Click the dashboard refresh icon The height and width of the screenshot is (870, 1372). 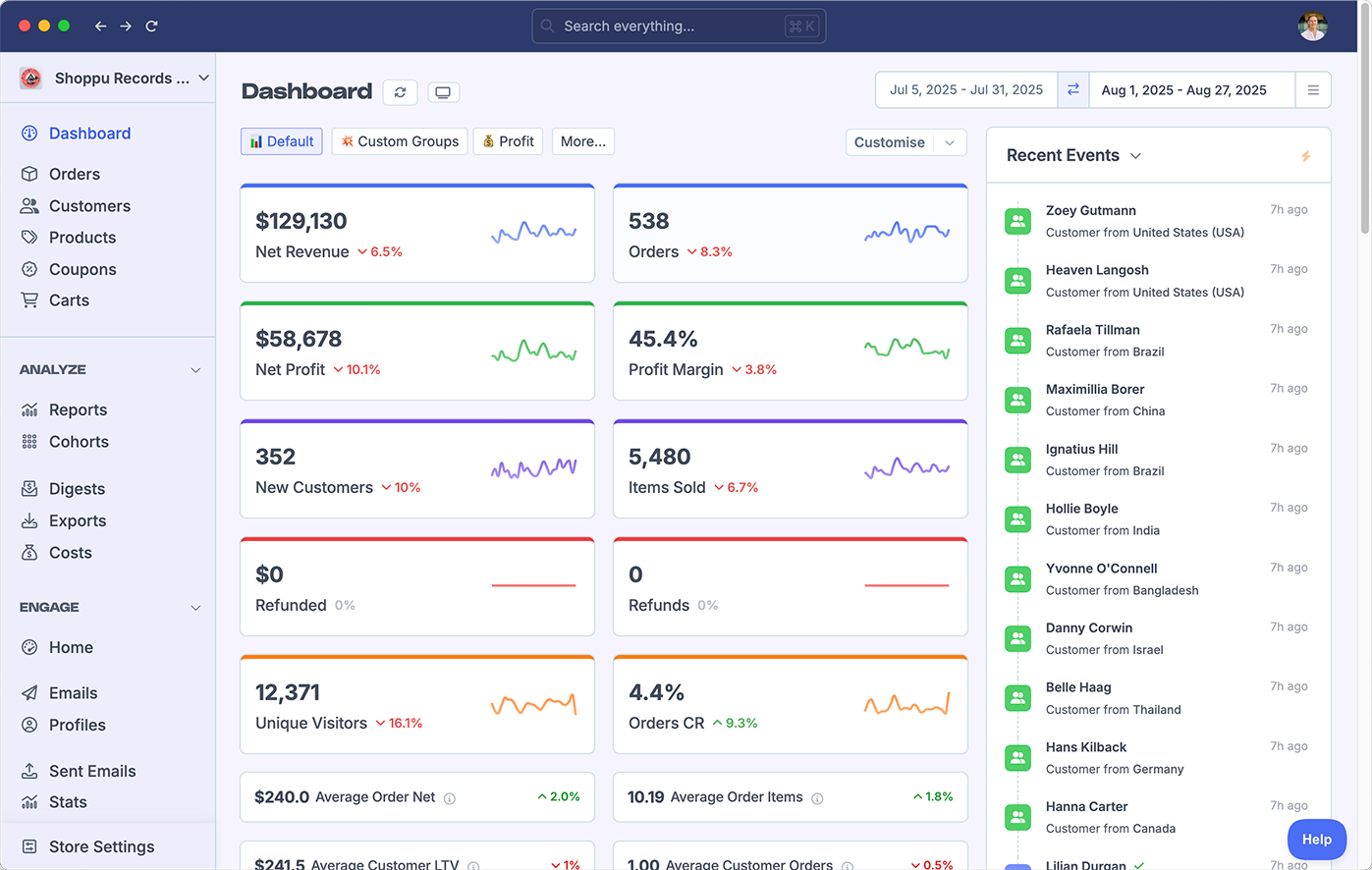(400, 92)
